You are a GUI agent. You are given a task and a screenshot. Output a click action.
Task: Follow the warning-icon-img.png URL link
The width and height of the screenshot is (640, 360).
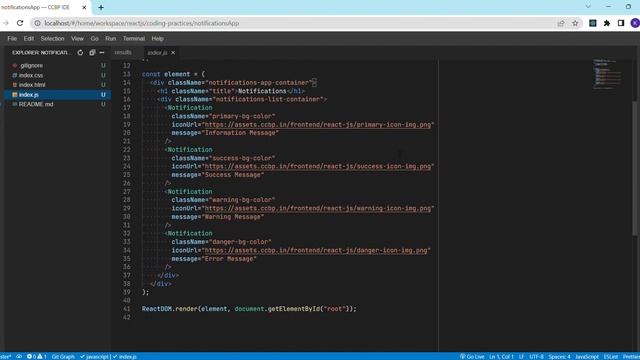tap(318, 208)
